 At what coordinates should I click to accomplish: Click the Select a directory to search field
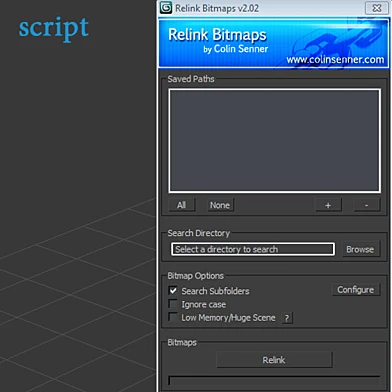pyautogui.click(x=253, y=249)
